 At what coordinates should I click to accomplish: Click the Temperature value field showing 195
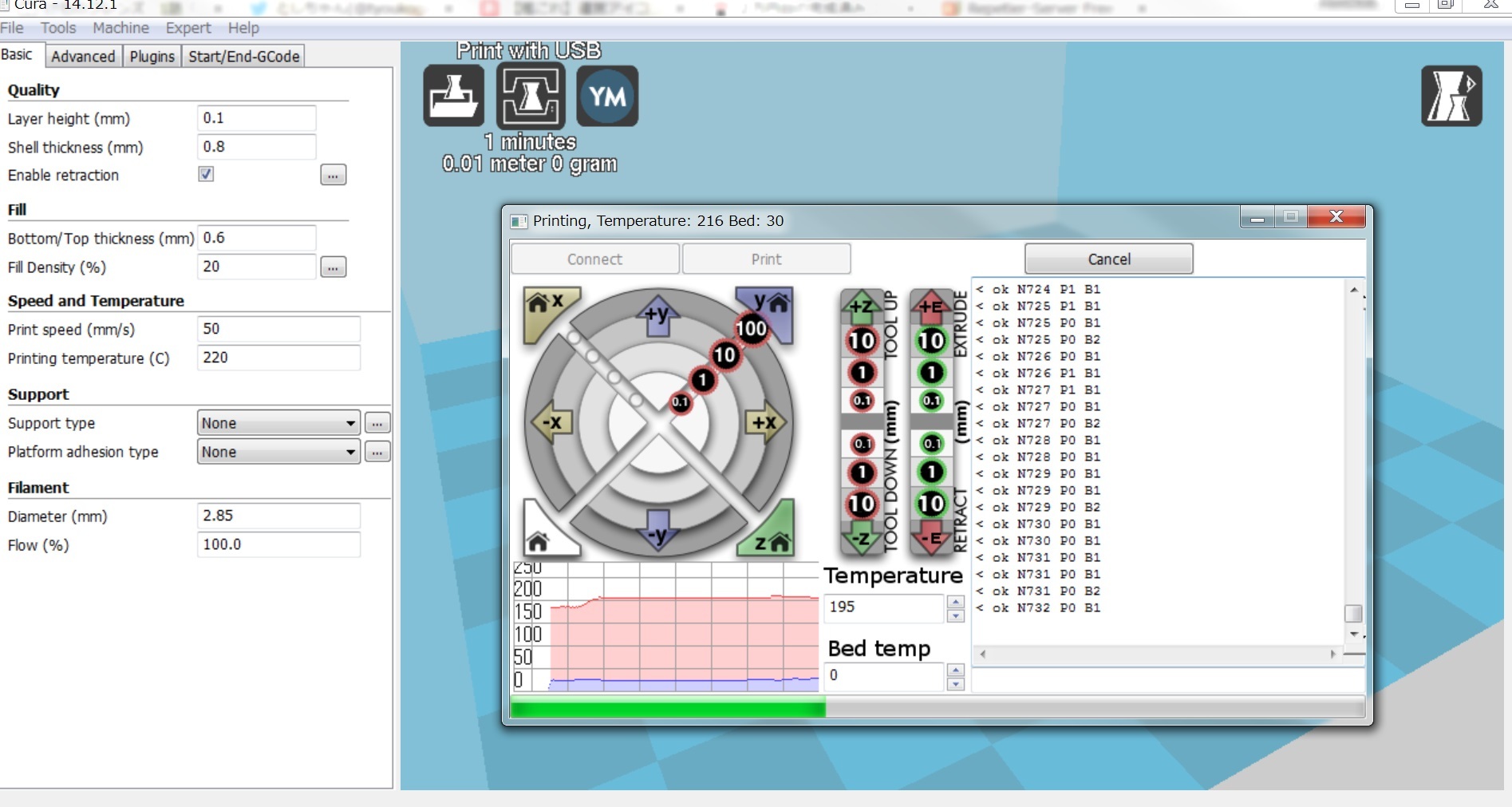pos(884,607)
